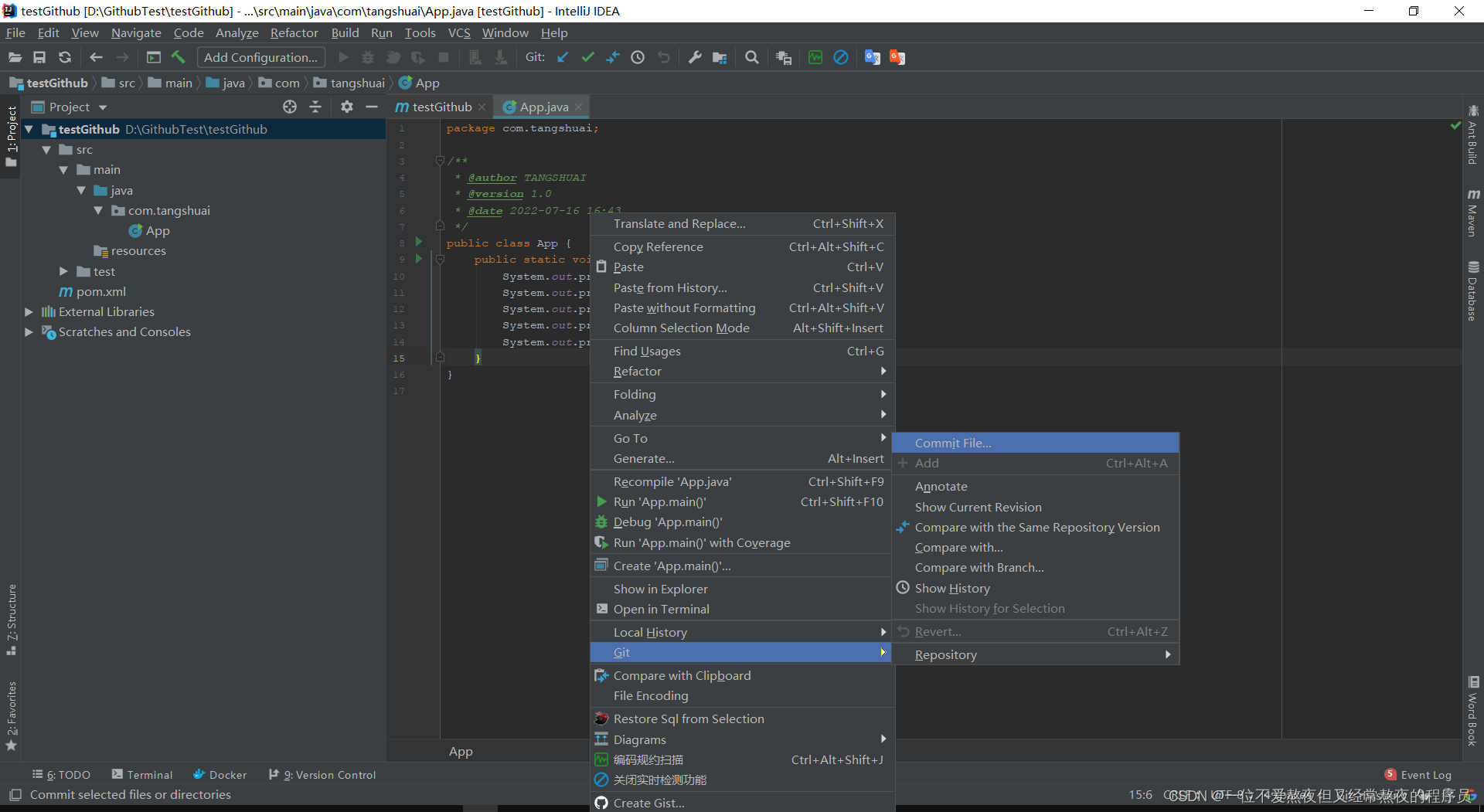Click the Back navigation arrow

(x=96, y=57)
